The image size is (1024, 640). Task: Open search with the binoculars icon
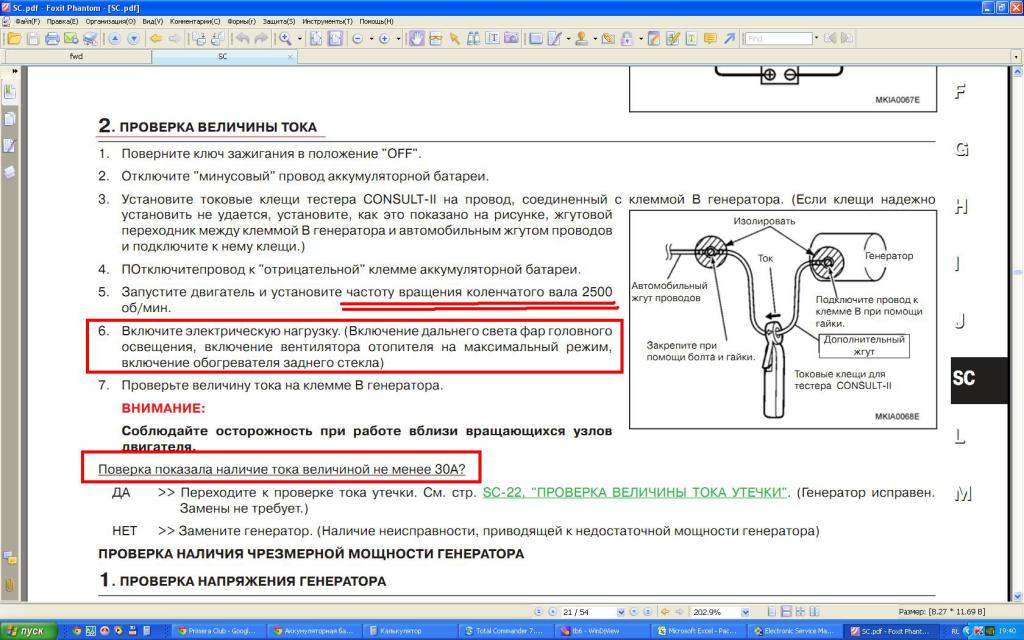tap(473, 39)
